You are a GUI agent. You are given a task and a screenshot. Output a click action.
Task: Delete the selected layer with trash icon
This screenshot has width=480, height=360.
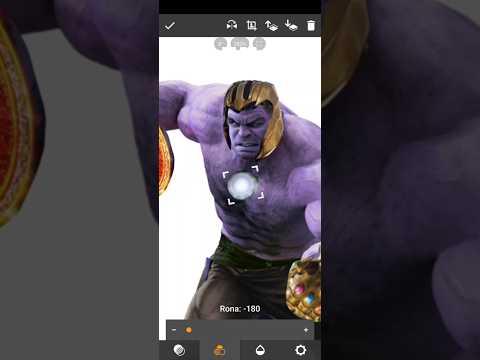[x=311, y=25]
